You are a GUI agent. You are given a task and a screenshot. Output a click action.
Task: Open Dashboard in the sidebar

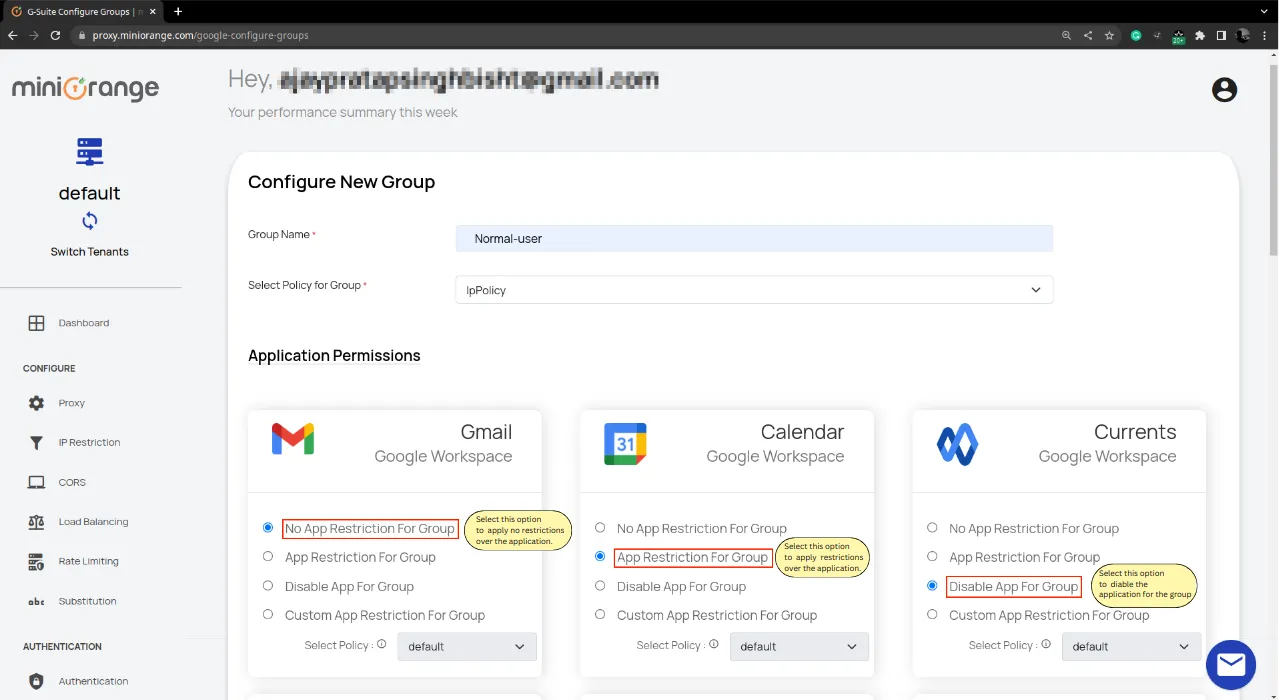click(84, 323)
